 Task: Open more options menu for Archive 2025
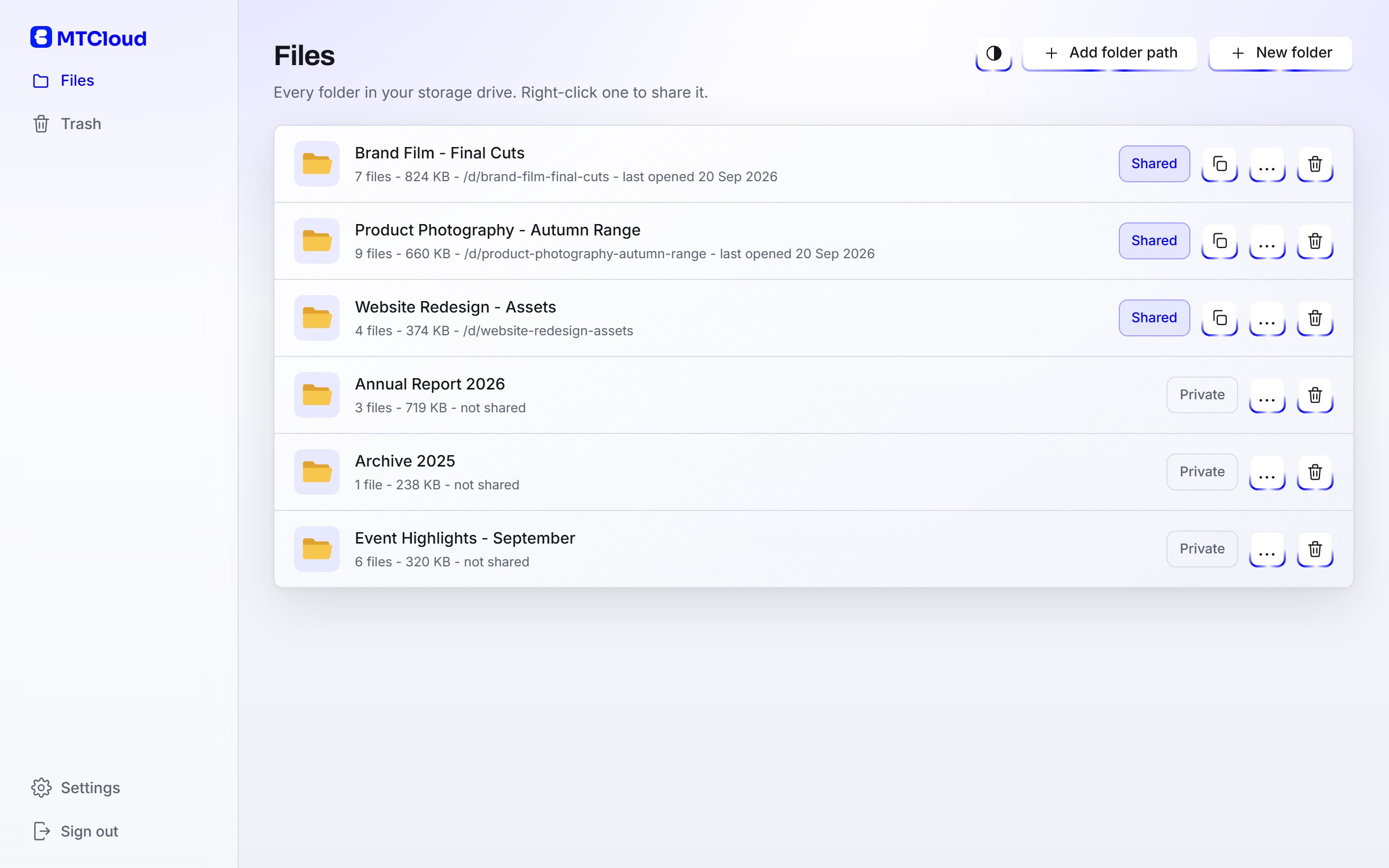1267,473
